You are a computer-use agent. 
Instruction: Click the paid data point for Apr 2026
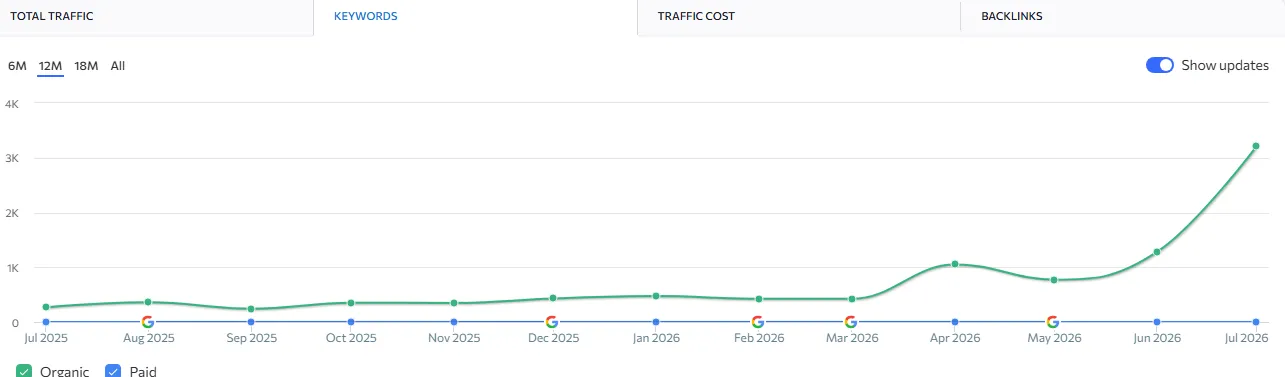955,322
